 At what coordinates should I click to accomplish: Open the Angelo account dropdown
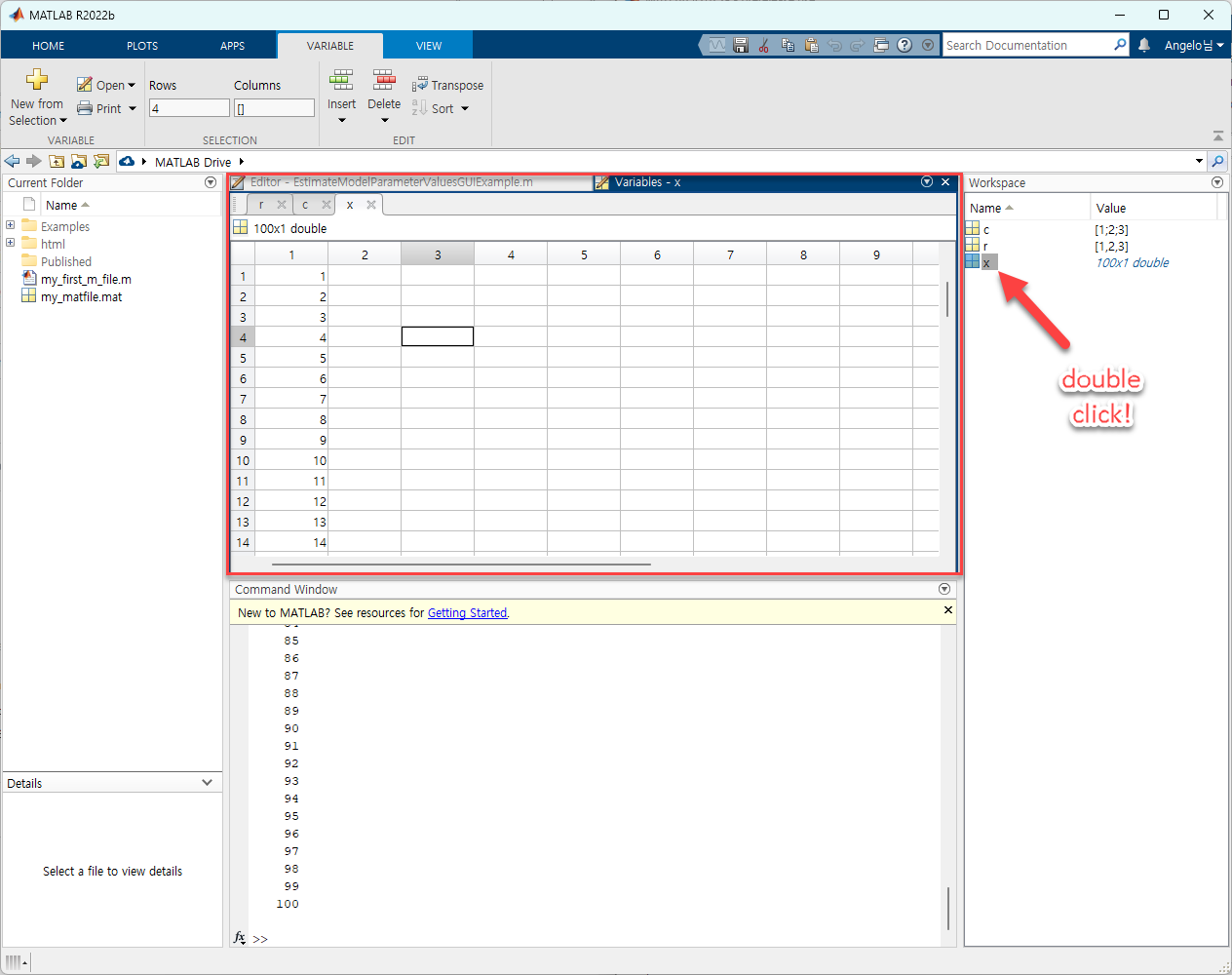1194,45
